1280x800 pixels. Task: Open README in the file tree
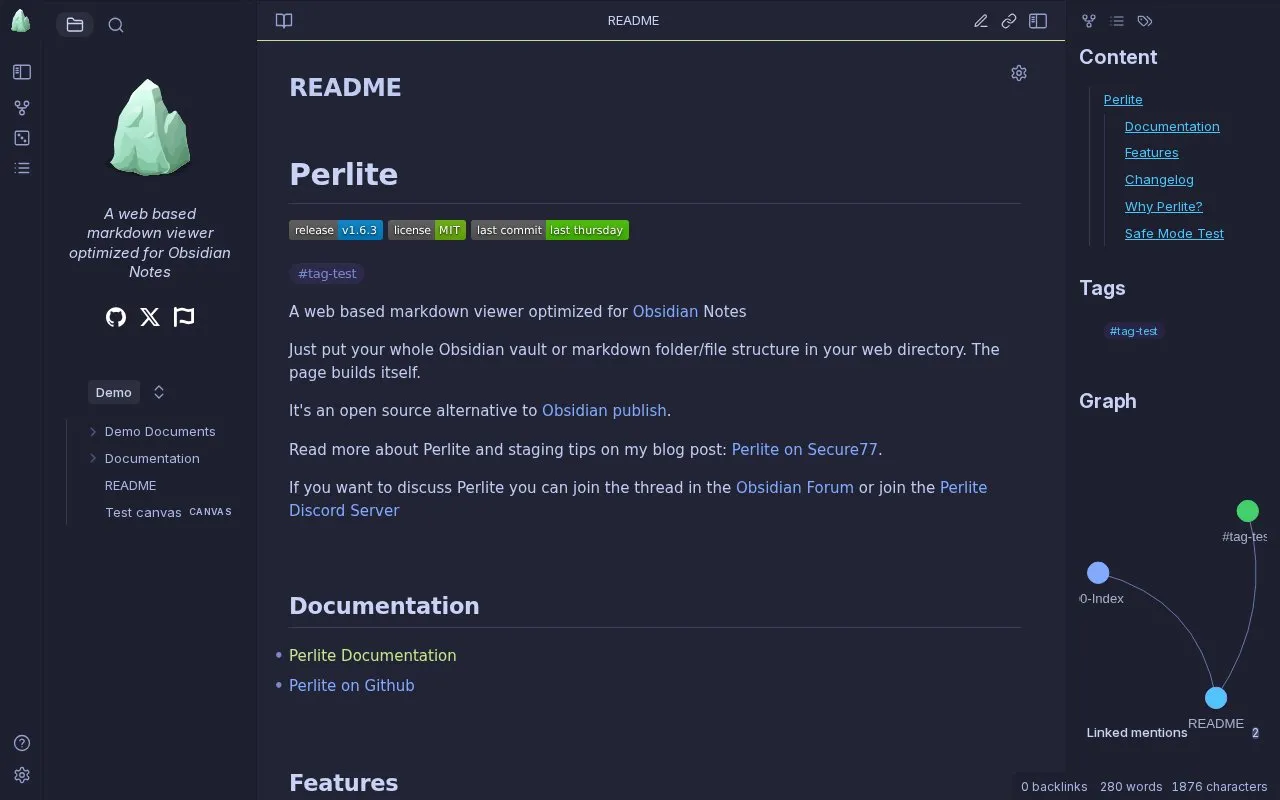tap(130, 486)
